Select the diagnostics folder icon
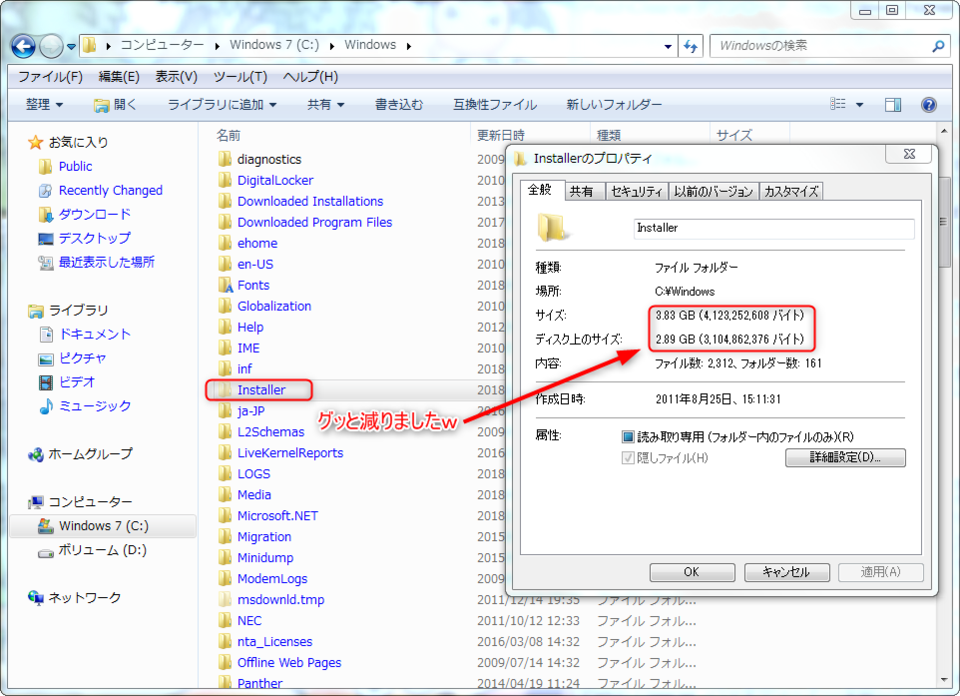 [x=225, y=159]
